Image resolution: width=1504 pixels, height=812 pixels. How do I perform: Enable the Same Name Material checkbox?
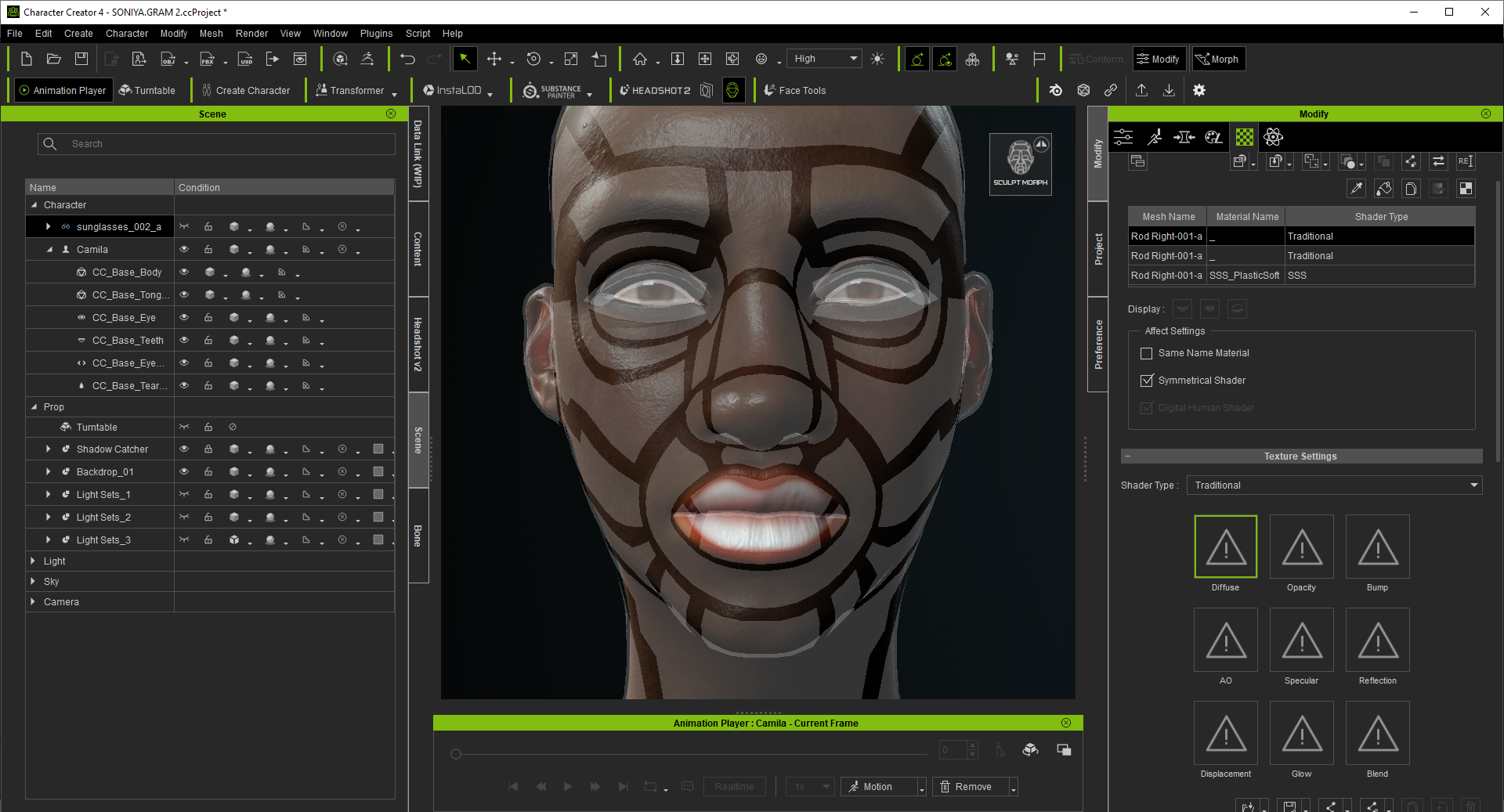pyautogui.click(x=1146, y=353)
